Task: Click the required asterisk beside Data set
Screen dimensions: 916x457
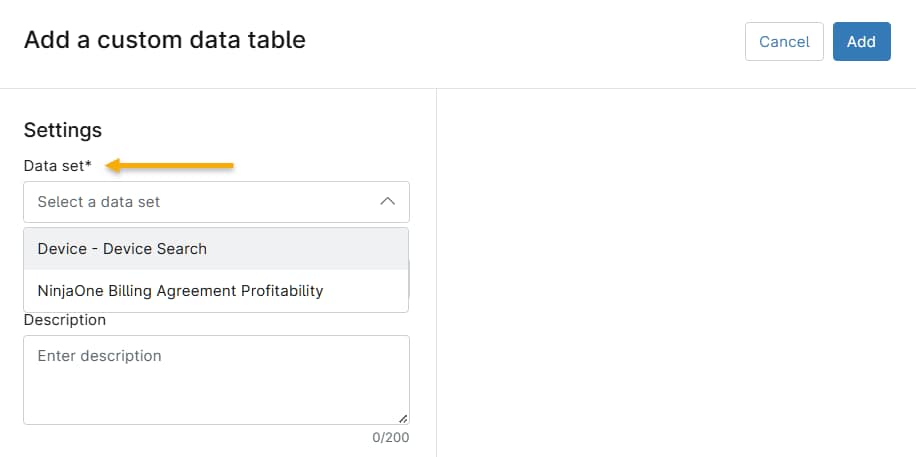Action: (x=88, y=165)
